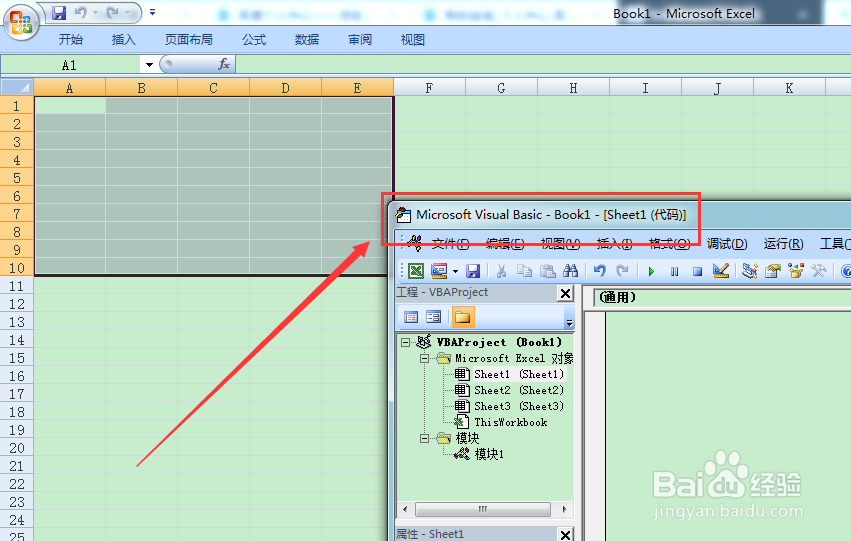Screen dimensions: 851x541
Task: Open the (通用) object dropdown
Action: tap(722, 297)
